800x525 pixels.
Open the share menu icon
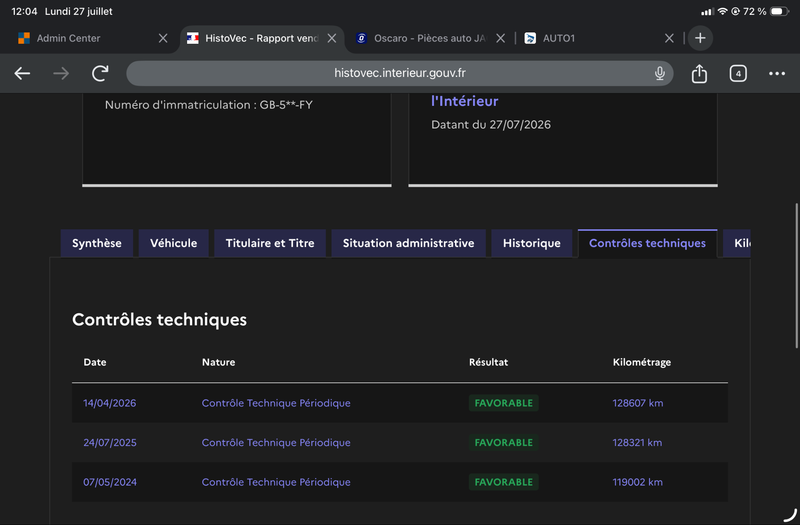[699, 73]
